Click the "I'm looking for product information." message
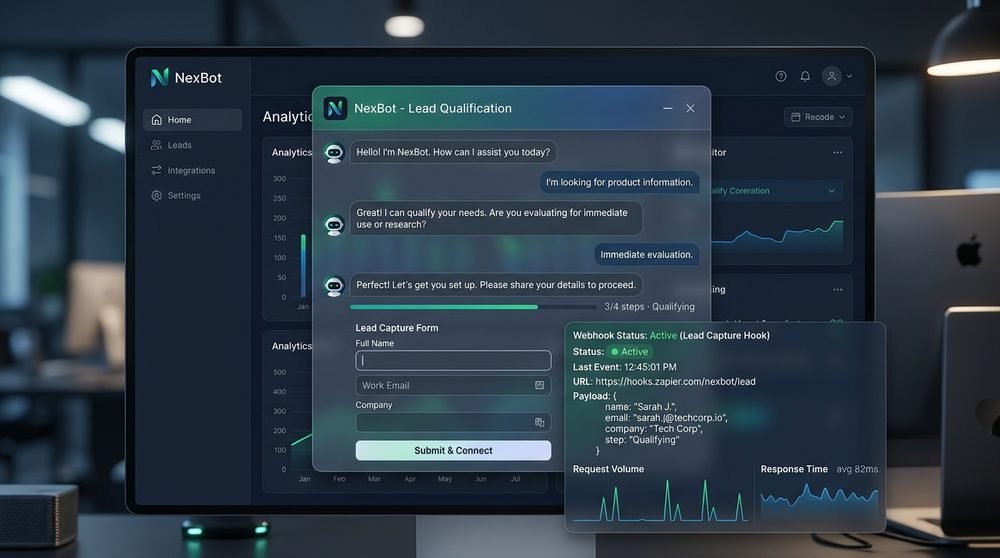The width and height of the screenshot is (1000, 558). pyautogui.click(x=619, y=182)
